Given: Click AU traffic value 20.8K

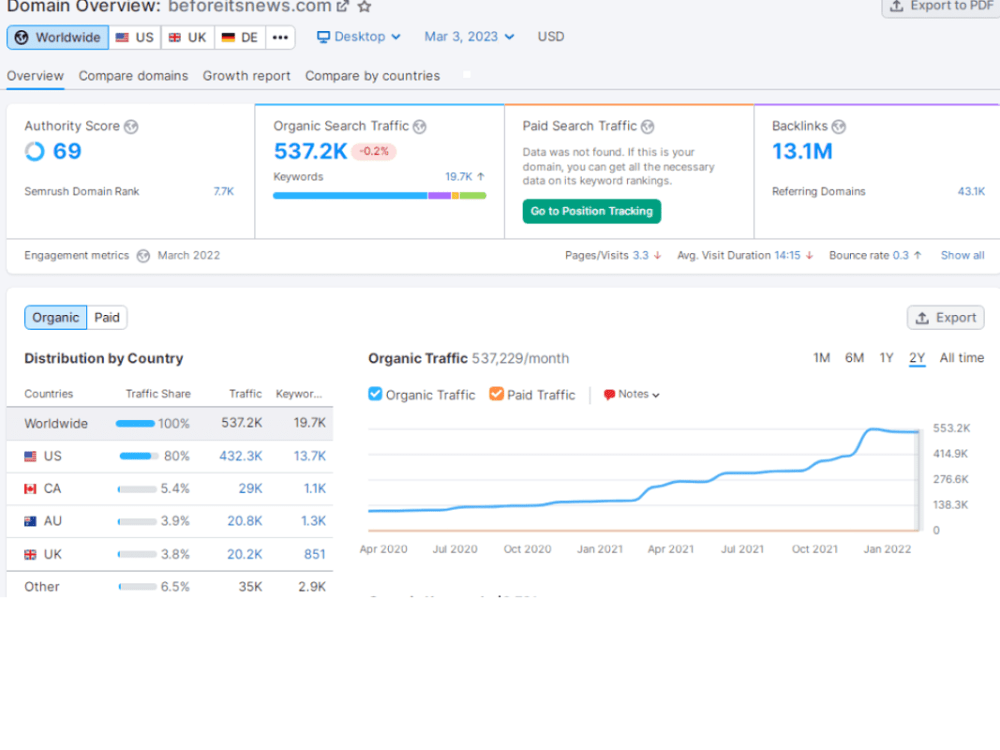Looking at the screenshot, I should point(245,522).
